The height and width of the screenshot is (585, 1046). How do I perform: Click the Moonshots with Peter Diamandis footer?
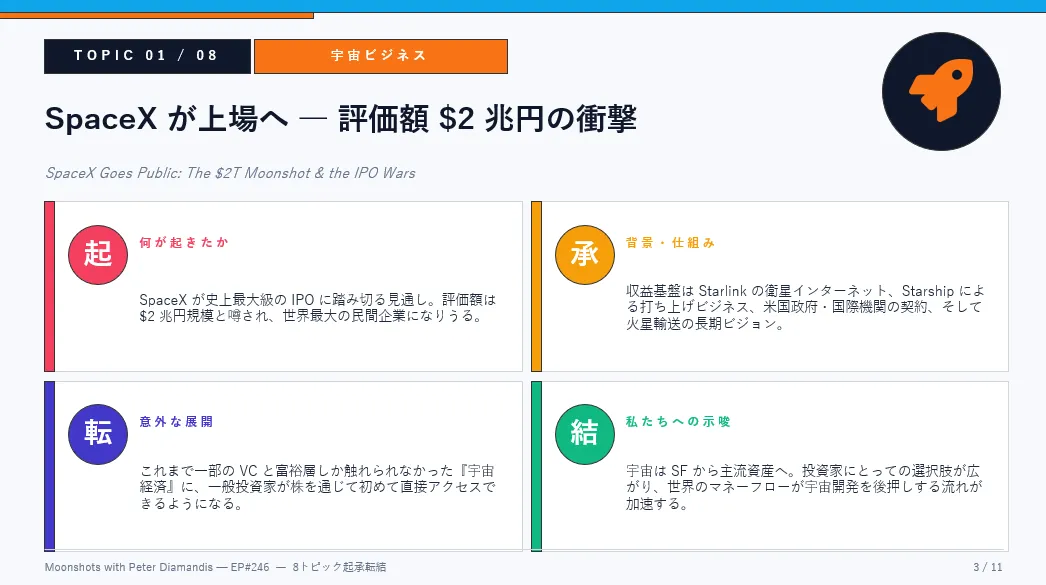click(216, 568)
